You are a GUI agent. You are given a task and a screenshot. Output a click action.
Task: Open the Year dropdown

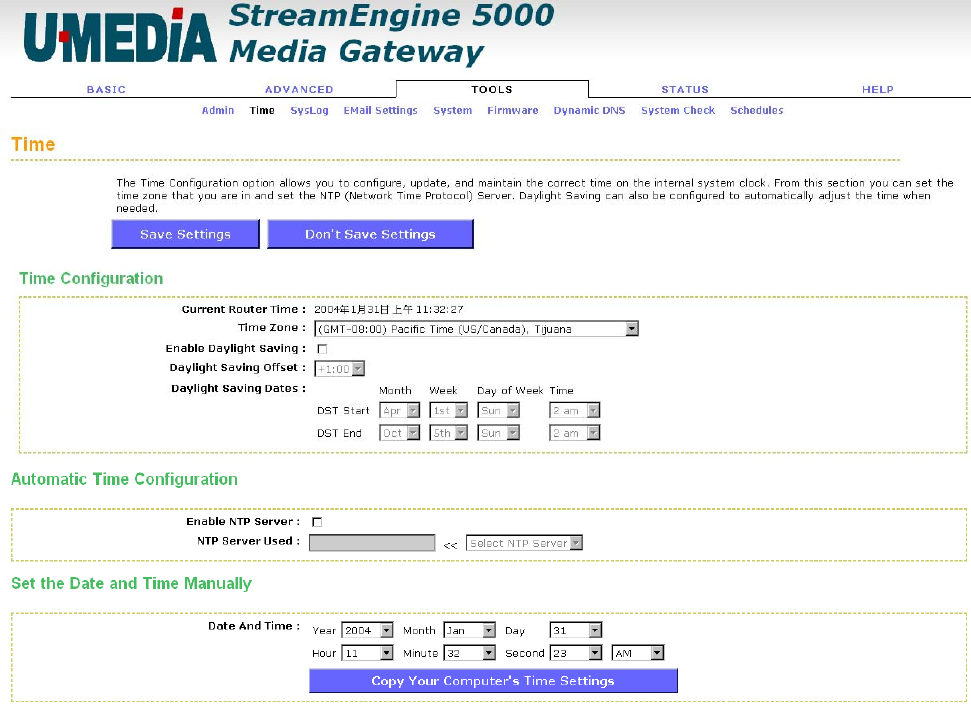click(367, 630)
